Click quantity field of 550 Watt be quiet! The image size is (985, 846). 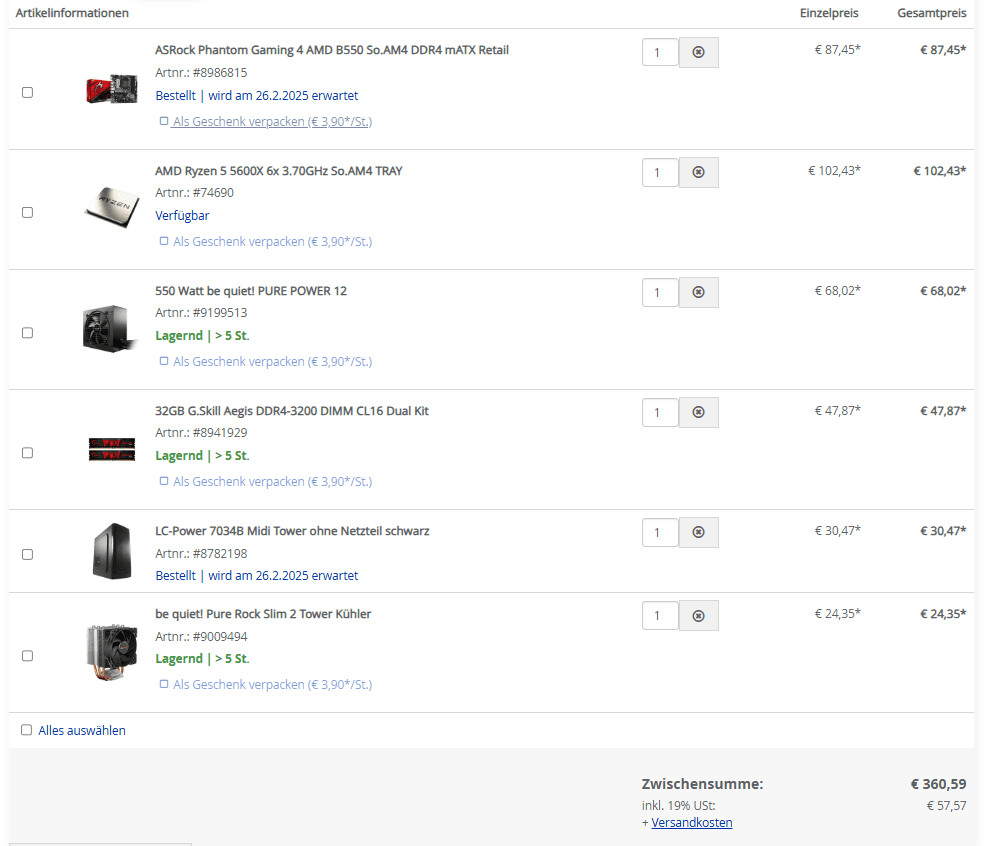(x=660, y=292)
